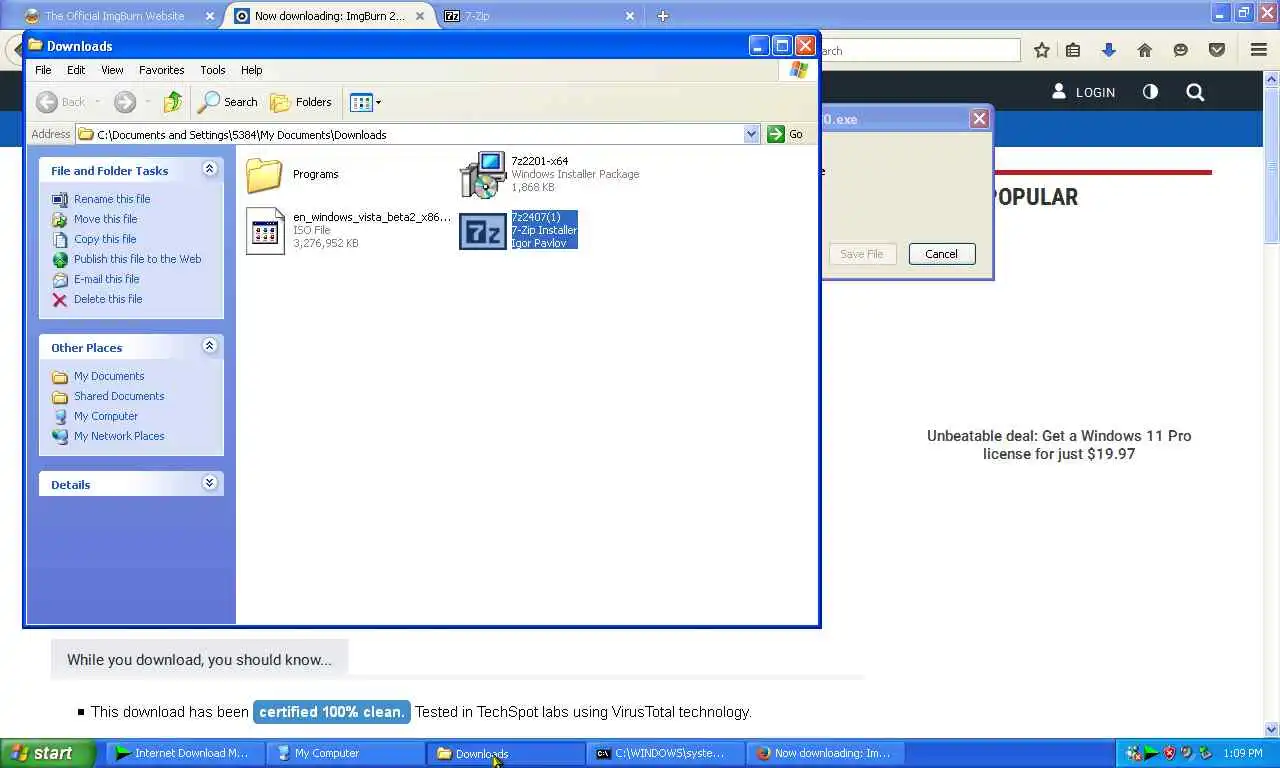This screenshot has width=1280, height=768.
Task: Open the browser downloads arrow icon
Action: (x=1108, y=50)
